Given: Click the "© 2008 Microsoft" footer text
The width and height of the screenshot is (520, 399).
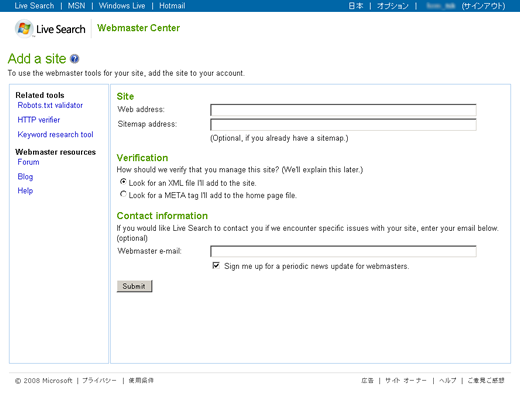Looking at the screenshot, I should tap(43, 380).
